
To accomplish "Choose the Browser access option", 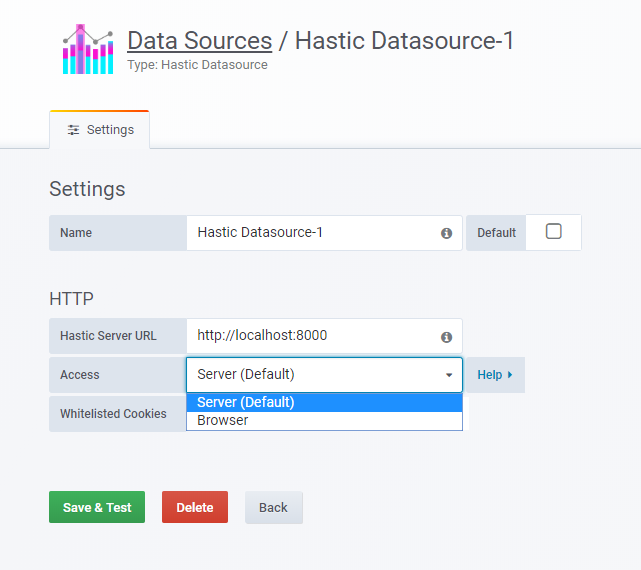I will pyautogui.click(x=324, y=420).
